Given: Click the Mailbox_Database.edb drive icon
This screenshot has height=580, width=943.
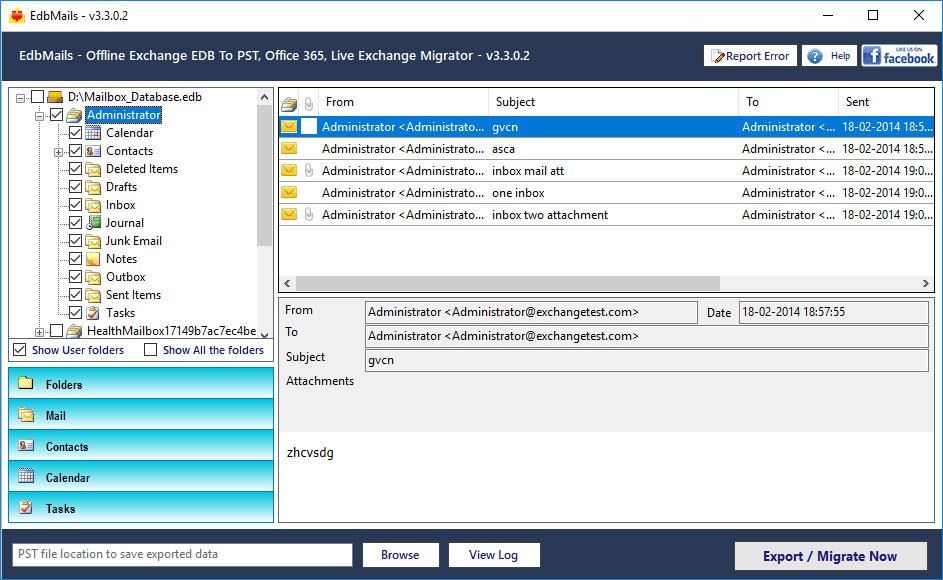Looking at the screenshot, I should pyautogui.click(x=55, y=97).
